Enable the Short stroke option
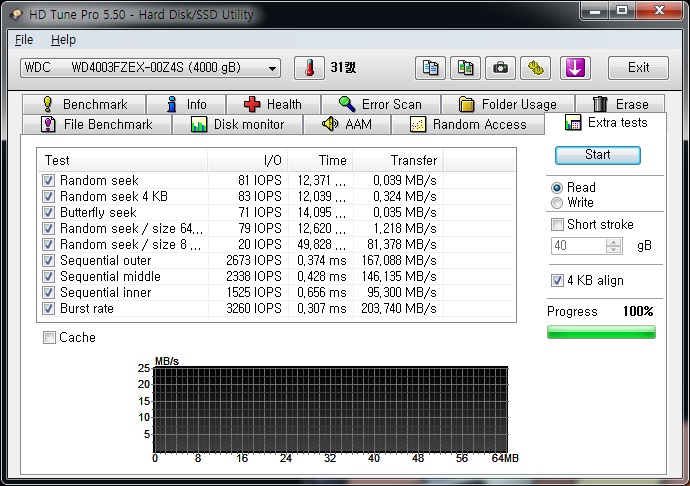The image size is (690, 486). click(x=557, y=225)
